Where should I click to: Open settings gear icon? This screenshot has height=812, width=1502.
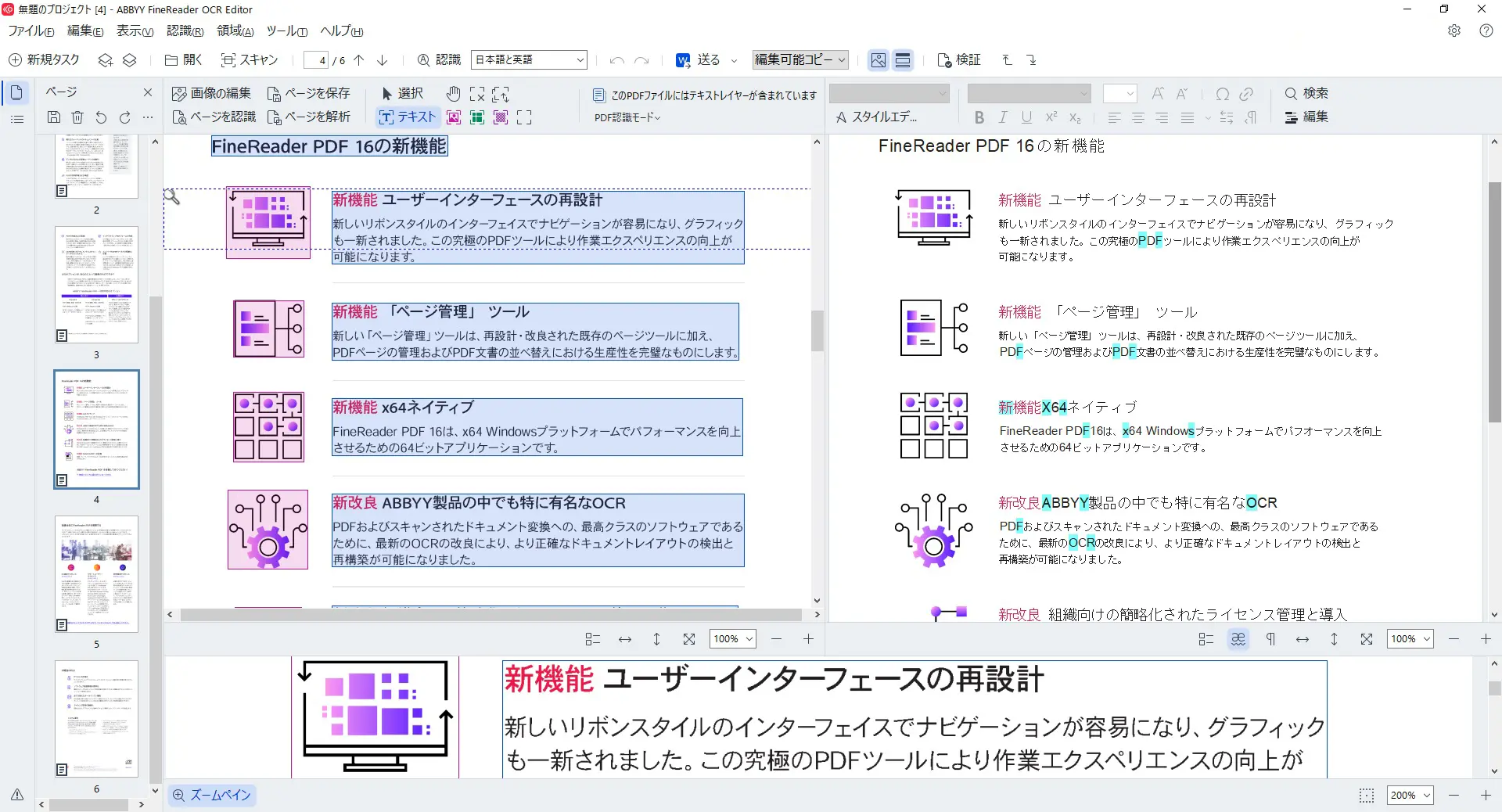click(x=1454, y=31)
